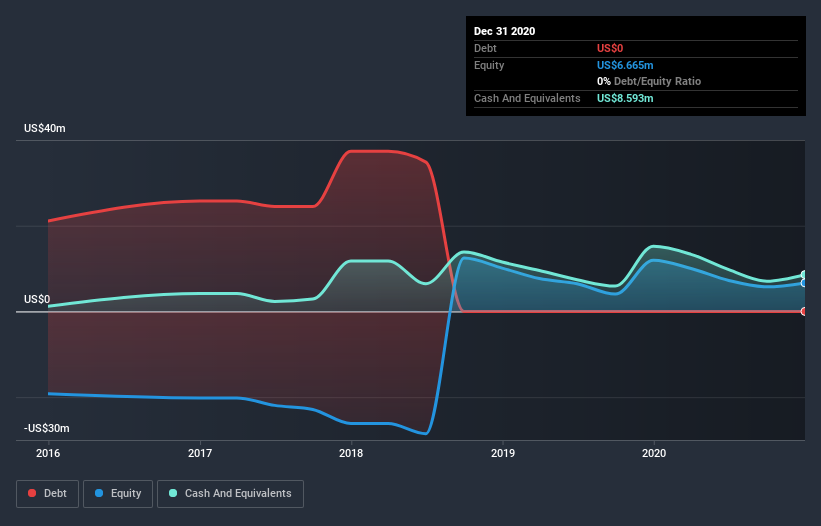Select the teal Cash endpoint marker
This screenshot has height=526, width=821.
(804, 275)
